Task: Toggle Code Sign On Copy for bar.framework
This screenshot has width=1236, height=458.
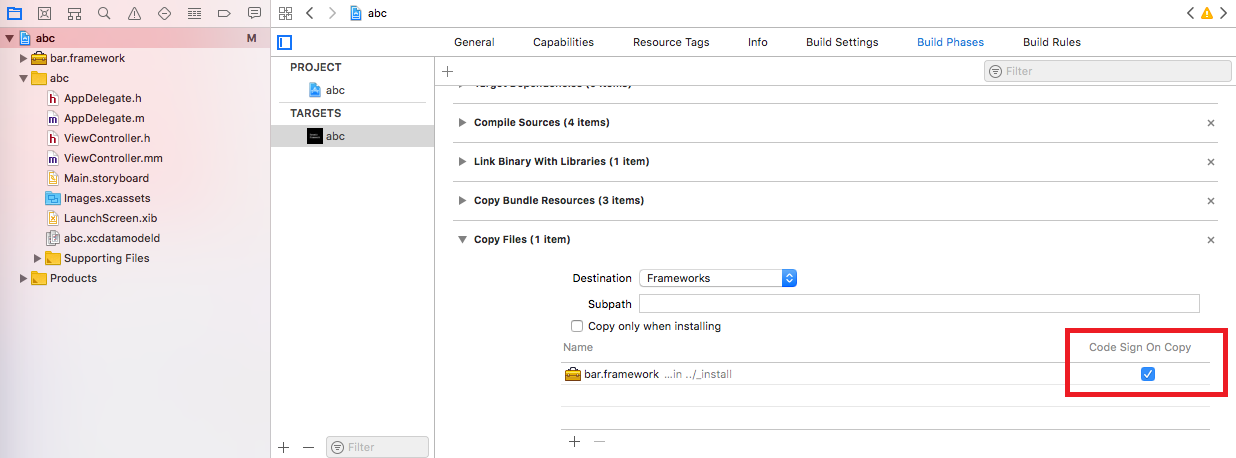Action: [1148, 374]
